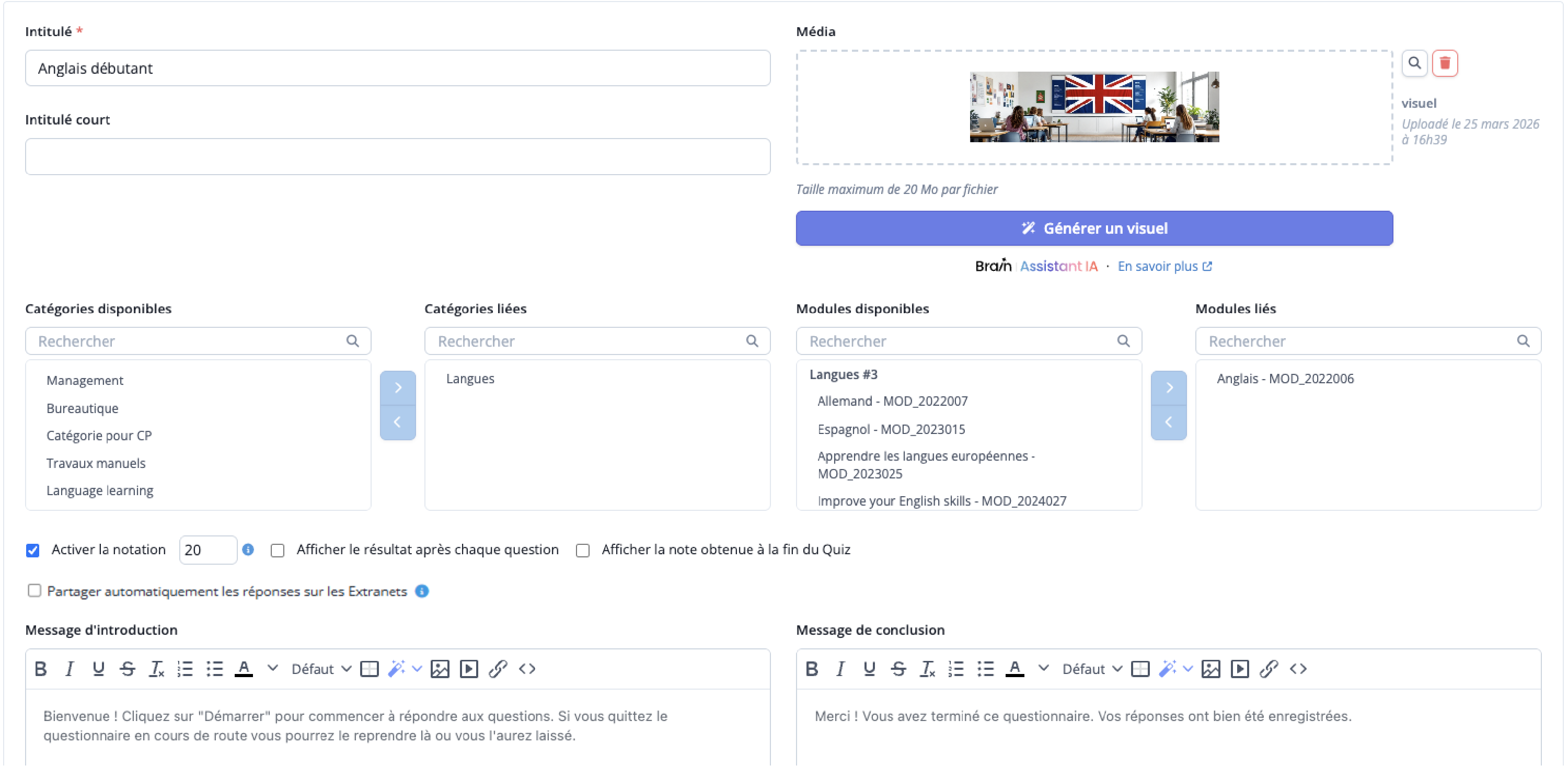Click Générer un visuel button
Viewport: 1568px width, 766px height.
pyautogui.click(x=1094, y=228)
